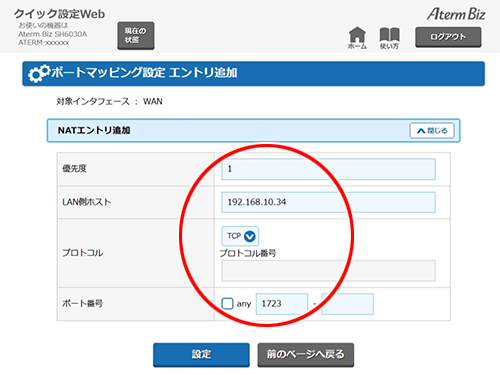This screenshot has height=375, width=500.
Task: Open the 現在の状態 status button
Action: [x=136, y=36]
